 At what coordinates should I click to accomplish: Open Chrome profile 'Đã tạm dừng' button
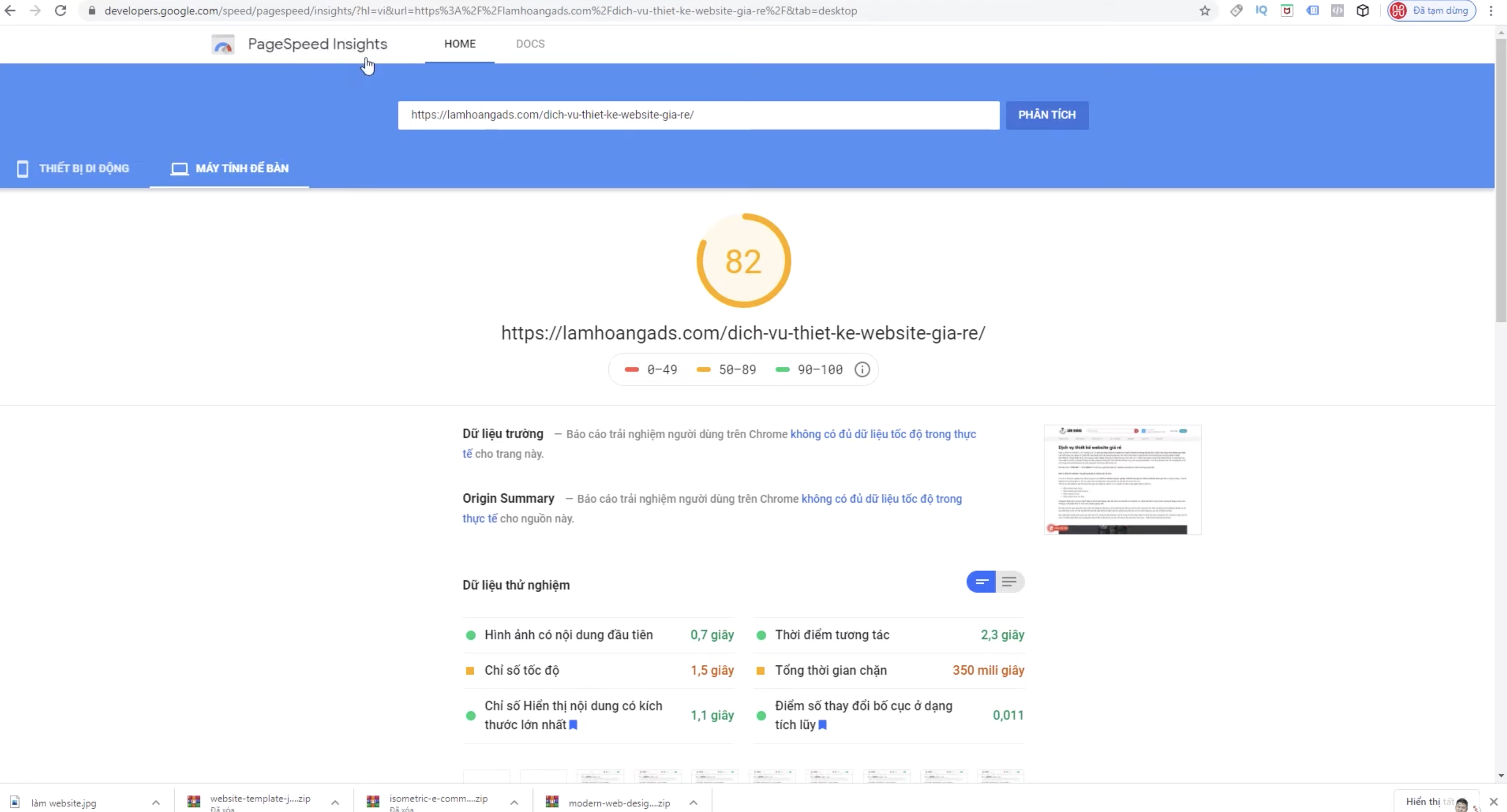(1432, 11)
